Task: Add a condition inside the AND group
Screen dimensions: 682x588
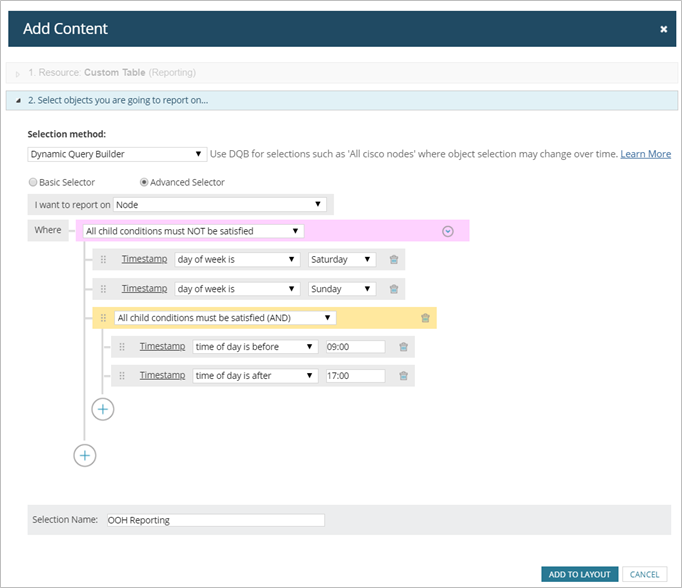Action: [103, 409]
